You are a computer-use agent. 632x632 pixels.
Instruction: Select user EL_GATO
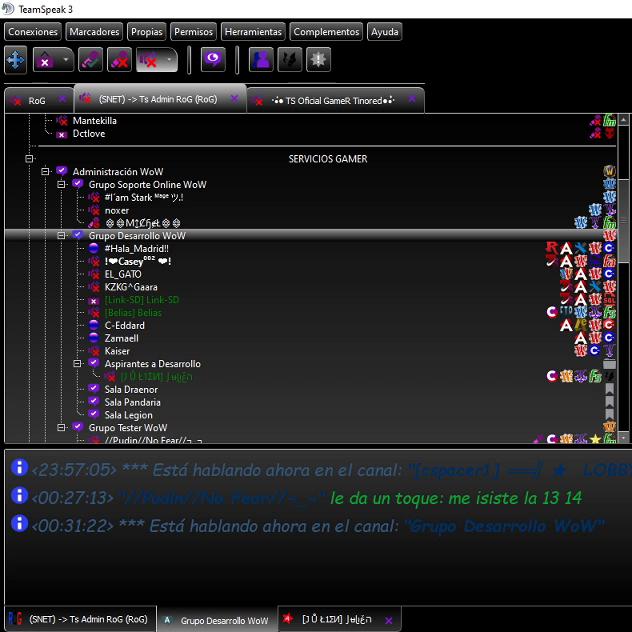(123, 274)
